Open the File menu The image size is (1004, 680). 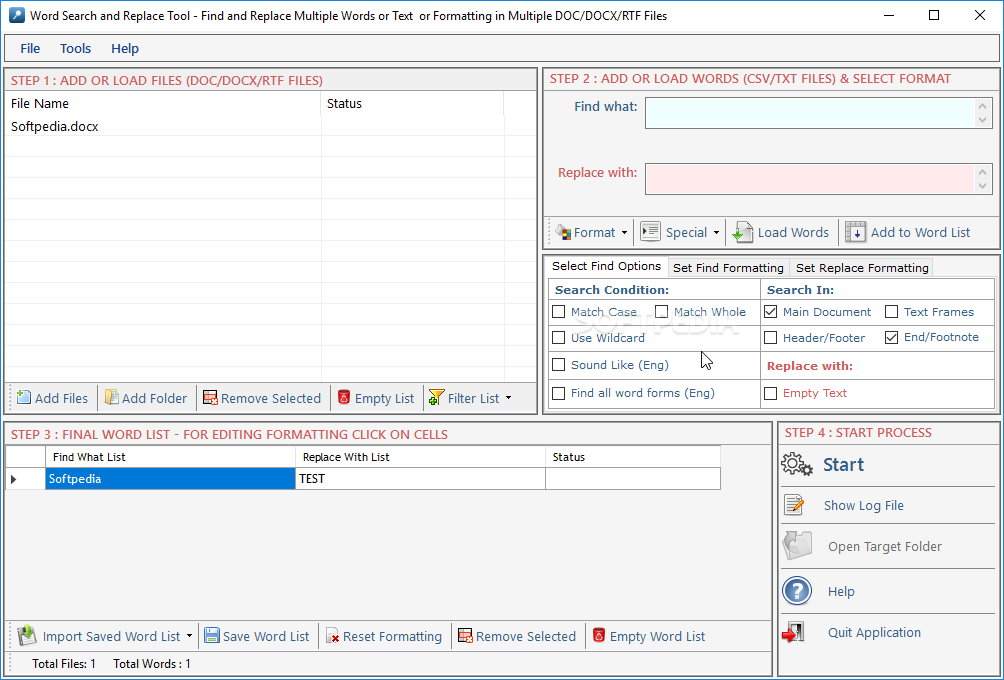30,49
